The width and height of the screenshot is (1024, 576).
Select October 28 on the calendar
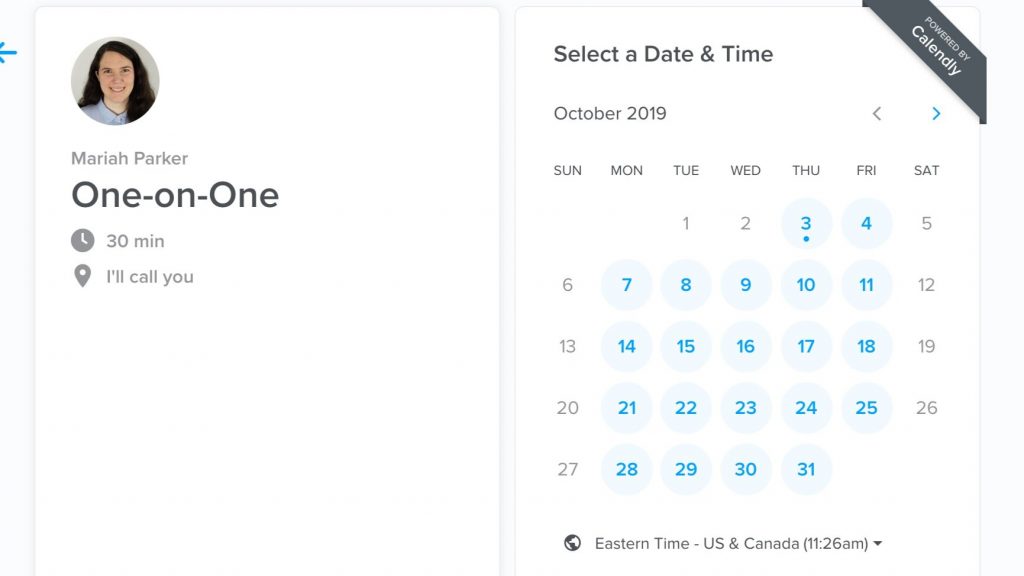click(x=627, y=469)
